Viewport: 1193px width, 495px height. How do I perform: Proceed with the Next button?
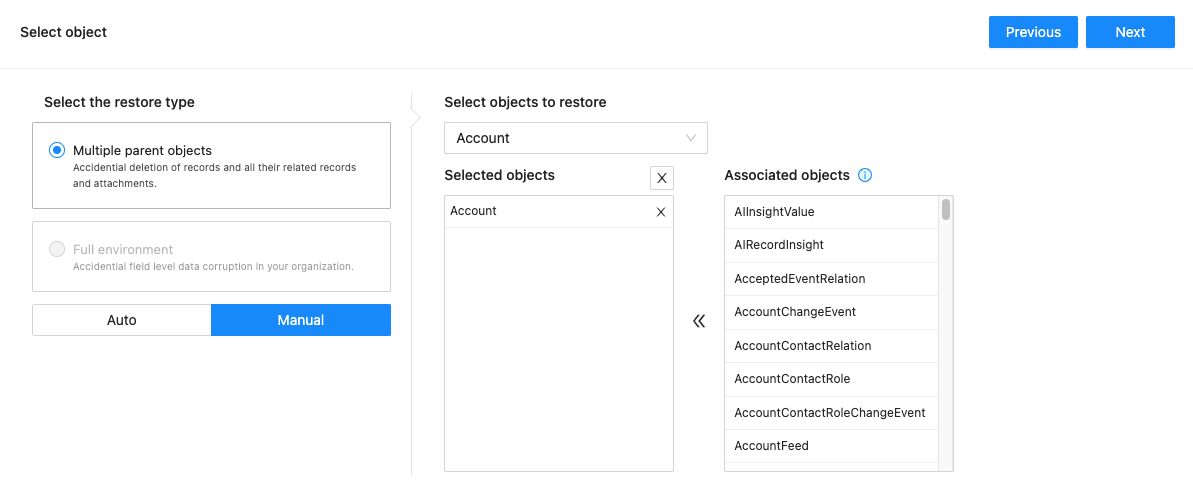1130,32
